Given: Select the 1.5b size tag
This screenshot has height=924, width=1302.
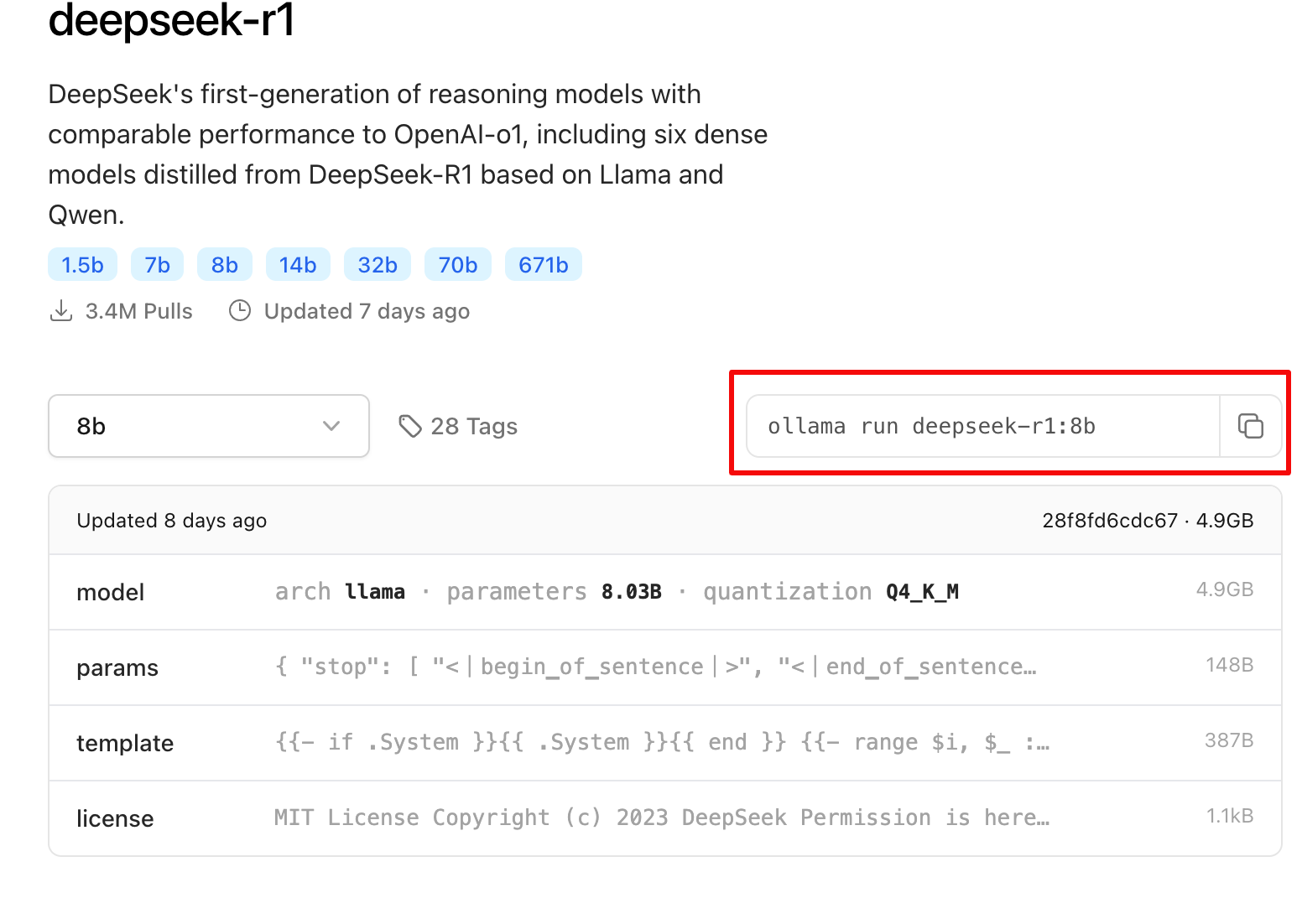Looking at the screenshot, I should (x=82, y=265).
